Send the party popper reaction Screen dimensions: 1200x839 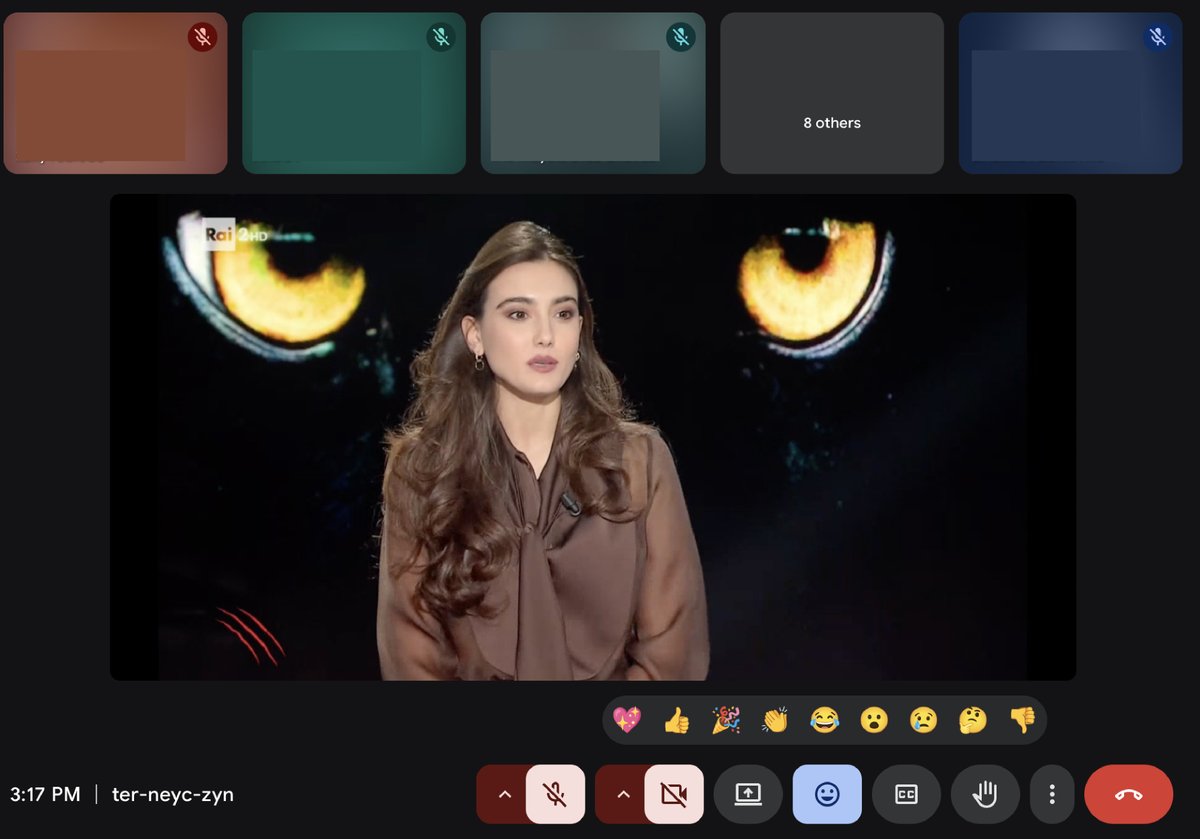726,720
